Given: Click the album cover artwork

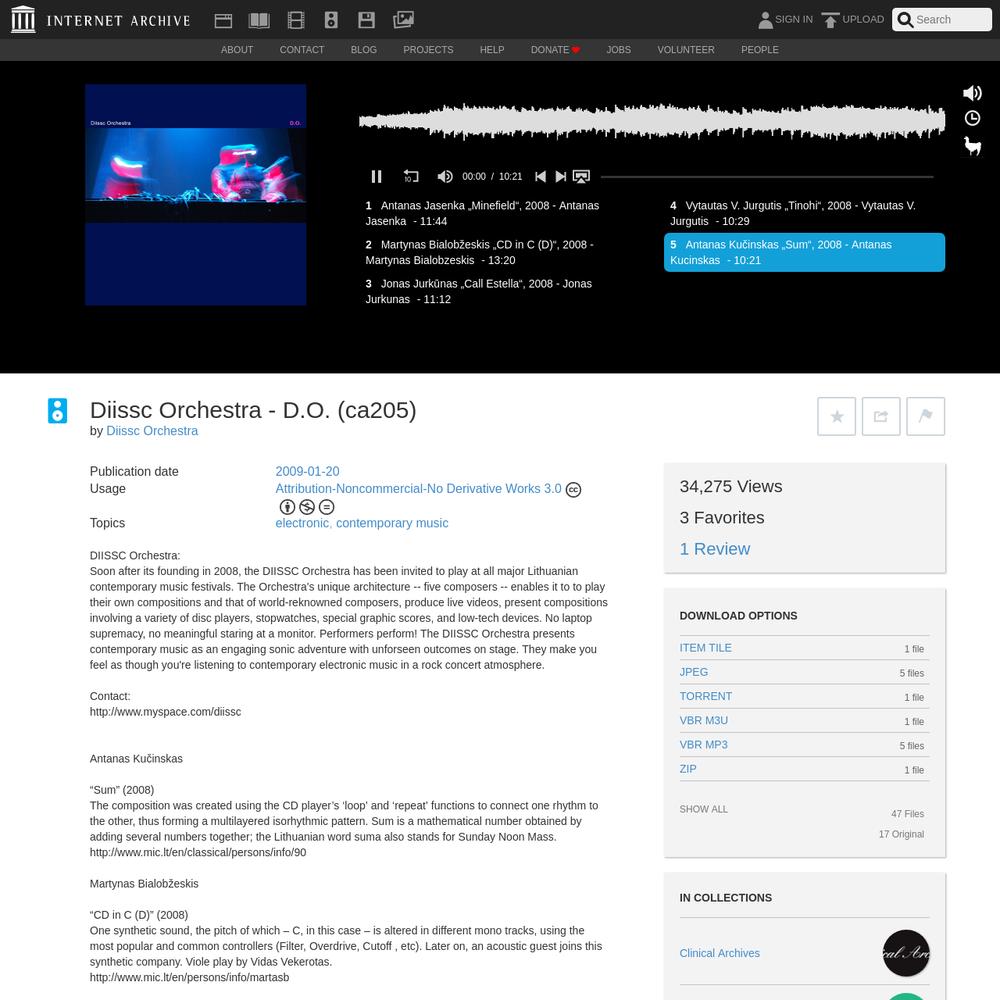Looking at the screenshot, I should 196,195.
